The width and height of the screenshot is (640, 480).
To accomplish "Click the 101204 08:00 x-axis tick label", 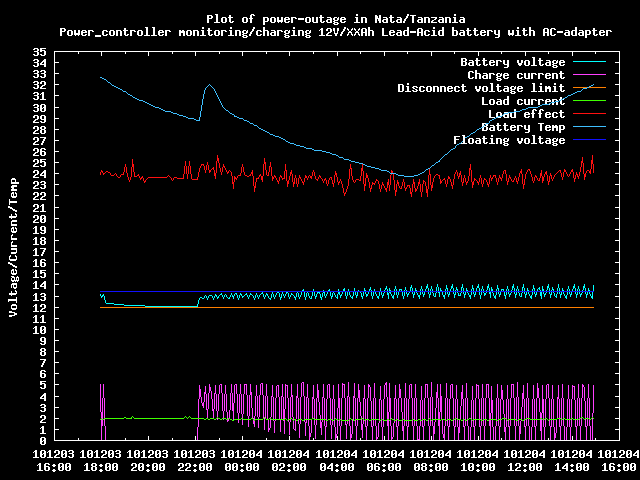I will point(431,459).
